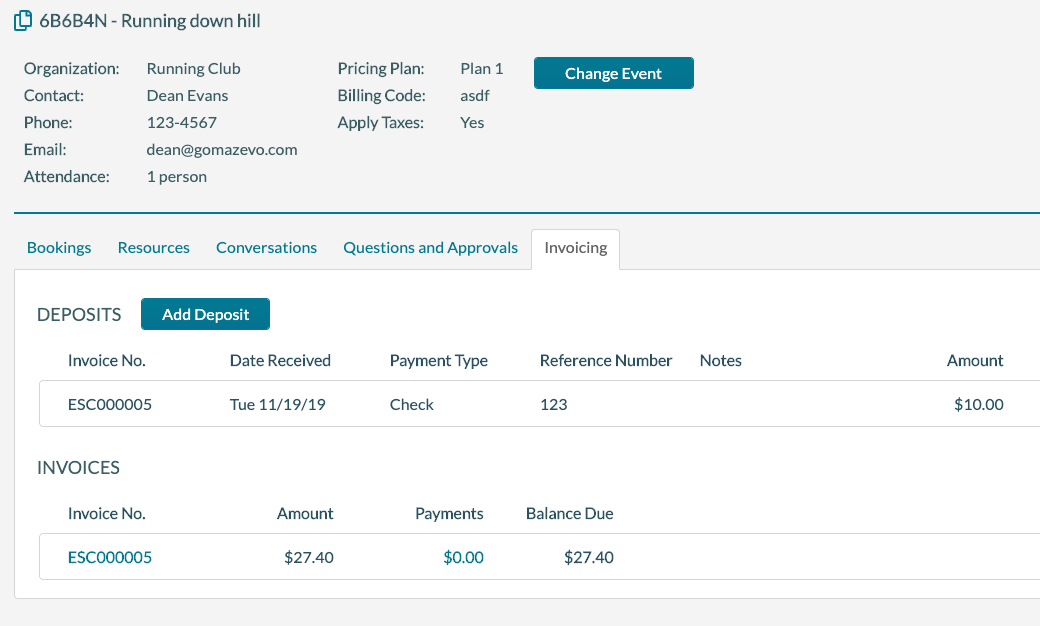
Task: Click the Pricing Plan value Plan 1
Action: [481, 68]
